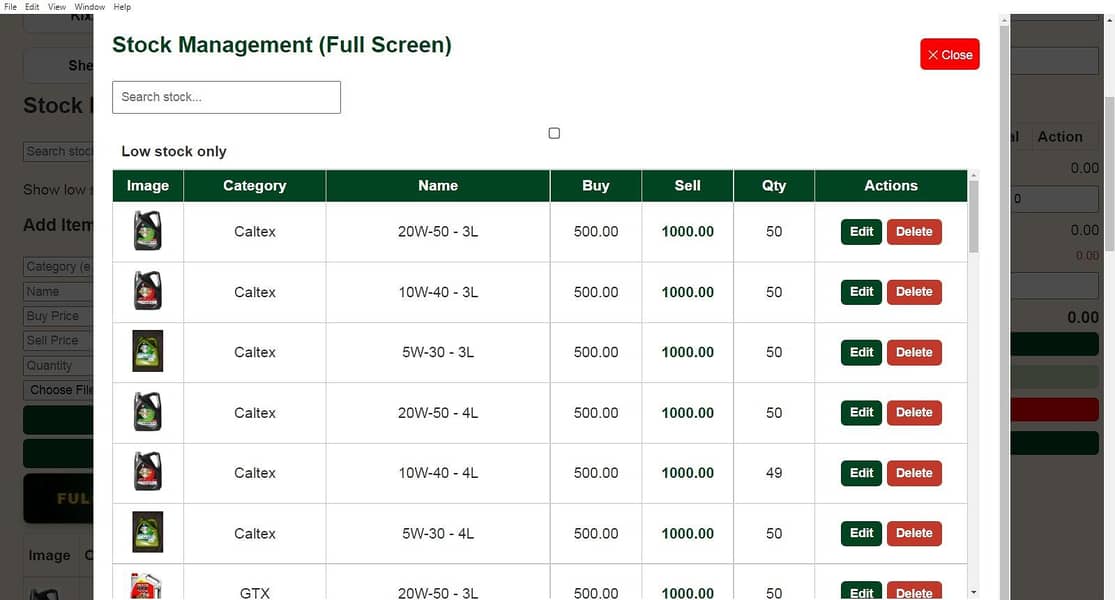Click the stock table scroll up arrow
Image resolution: width=1115 pixels, height=600 pixels.
[973, 175]
